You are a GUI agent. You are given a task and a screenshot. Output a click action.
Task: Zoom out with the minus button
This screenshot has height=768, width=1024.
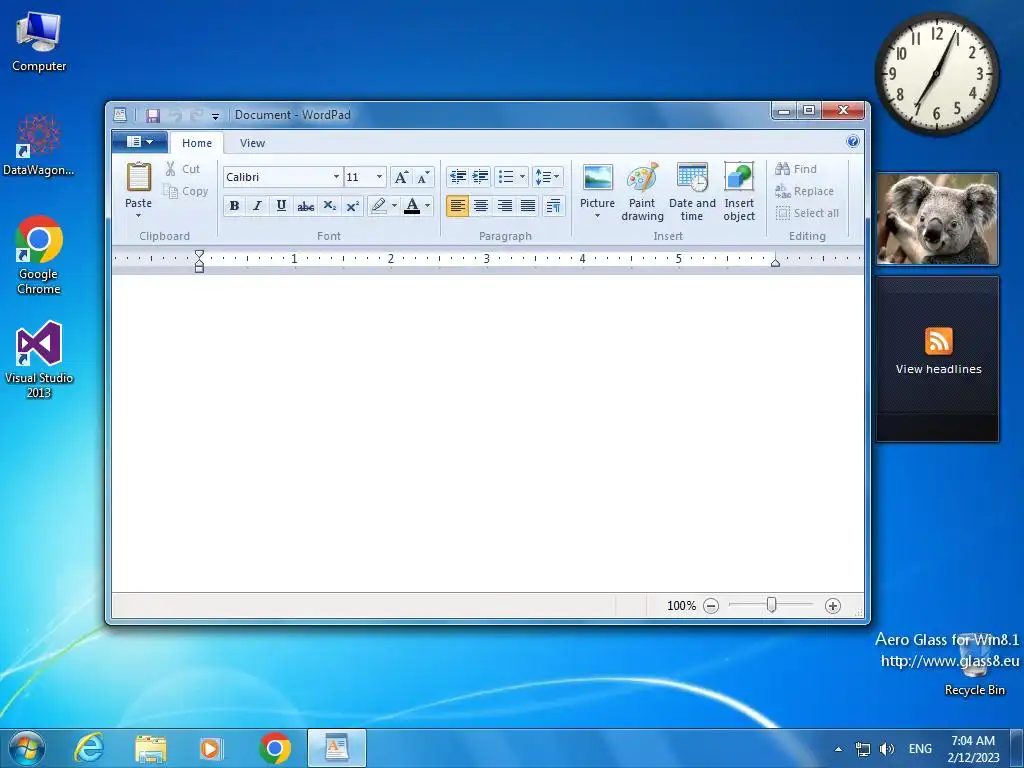point(711,606)
